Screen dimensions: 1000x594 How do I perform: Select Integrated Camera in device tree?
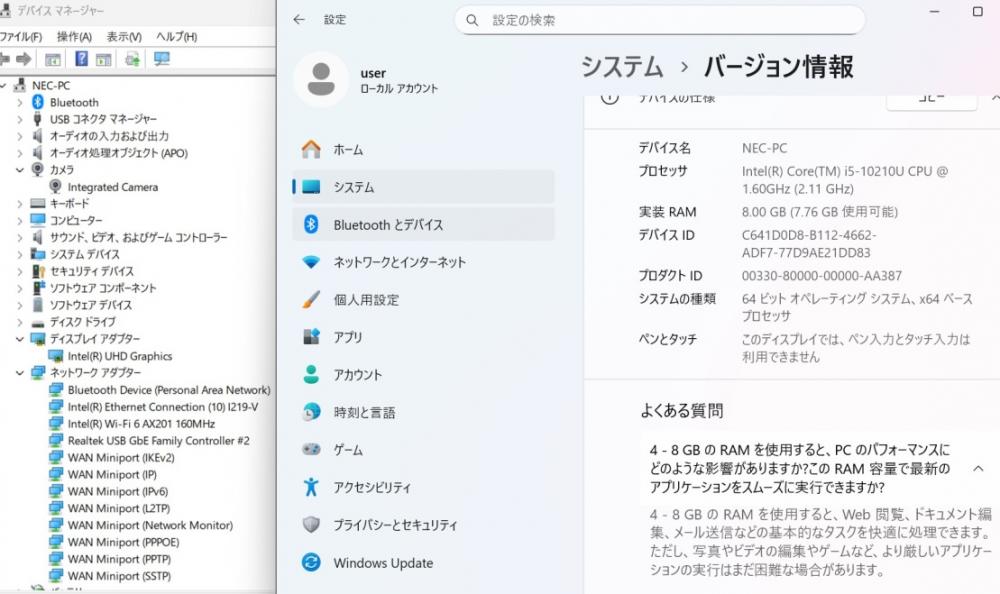(112, 187)
